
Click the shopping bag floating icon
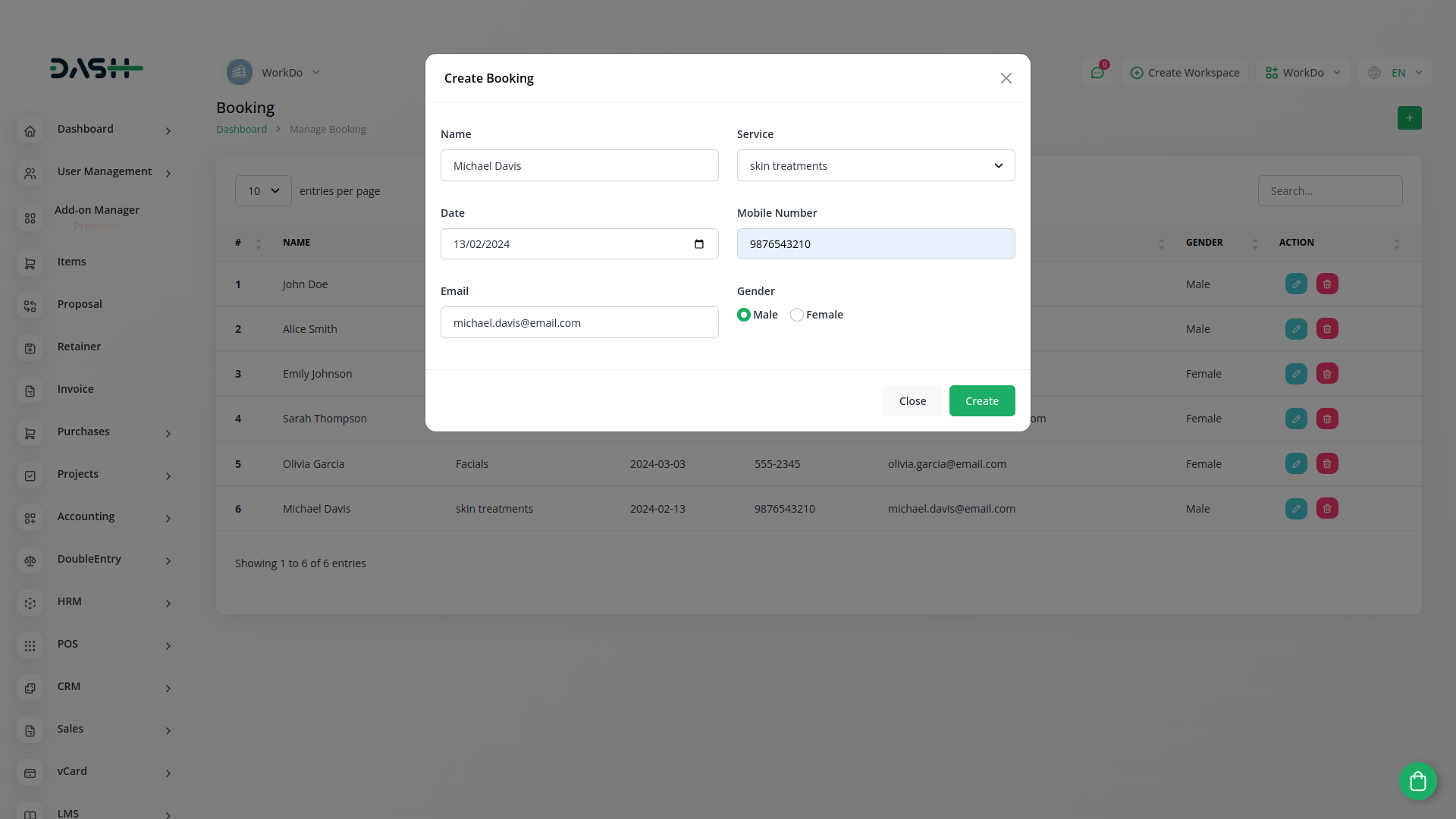pos(1417,781)
